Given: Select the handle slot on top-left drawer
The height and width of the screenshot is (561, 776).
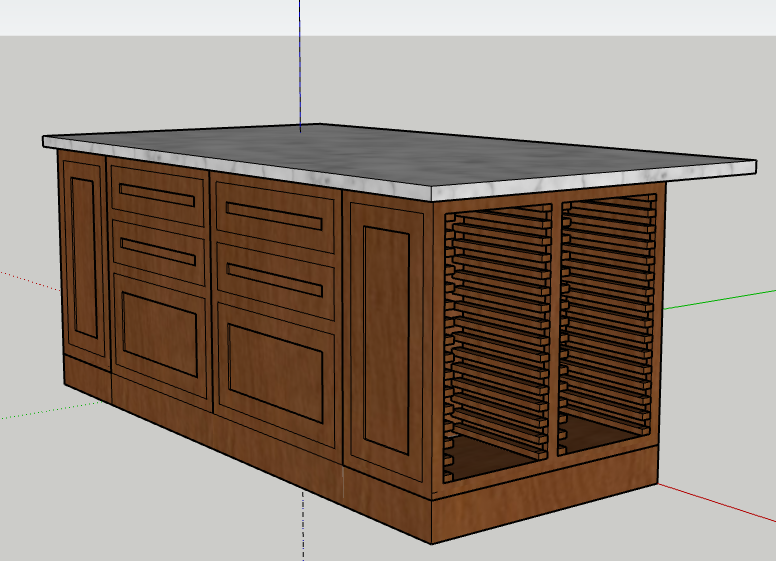Looking at the screenshot, I should [158, 197].
